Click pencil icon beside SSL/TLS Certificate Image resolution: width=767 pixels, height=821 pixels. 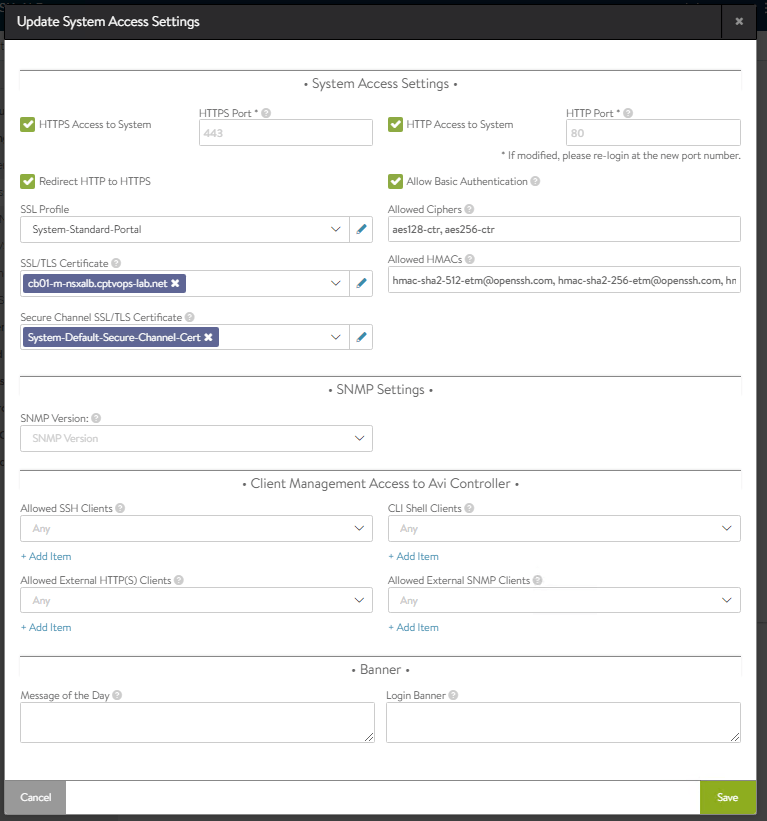(361, 284)
